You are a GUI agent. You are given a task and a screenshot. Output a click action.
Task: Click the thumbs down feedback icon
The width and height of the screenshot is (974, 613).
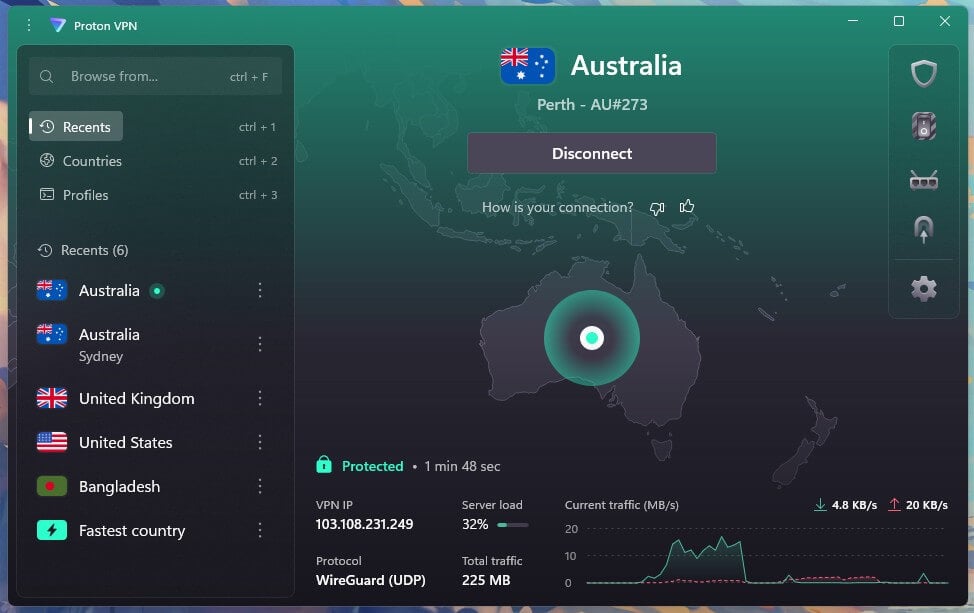pos(657,208)
